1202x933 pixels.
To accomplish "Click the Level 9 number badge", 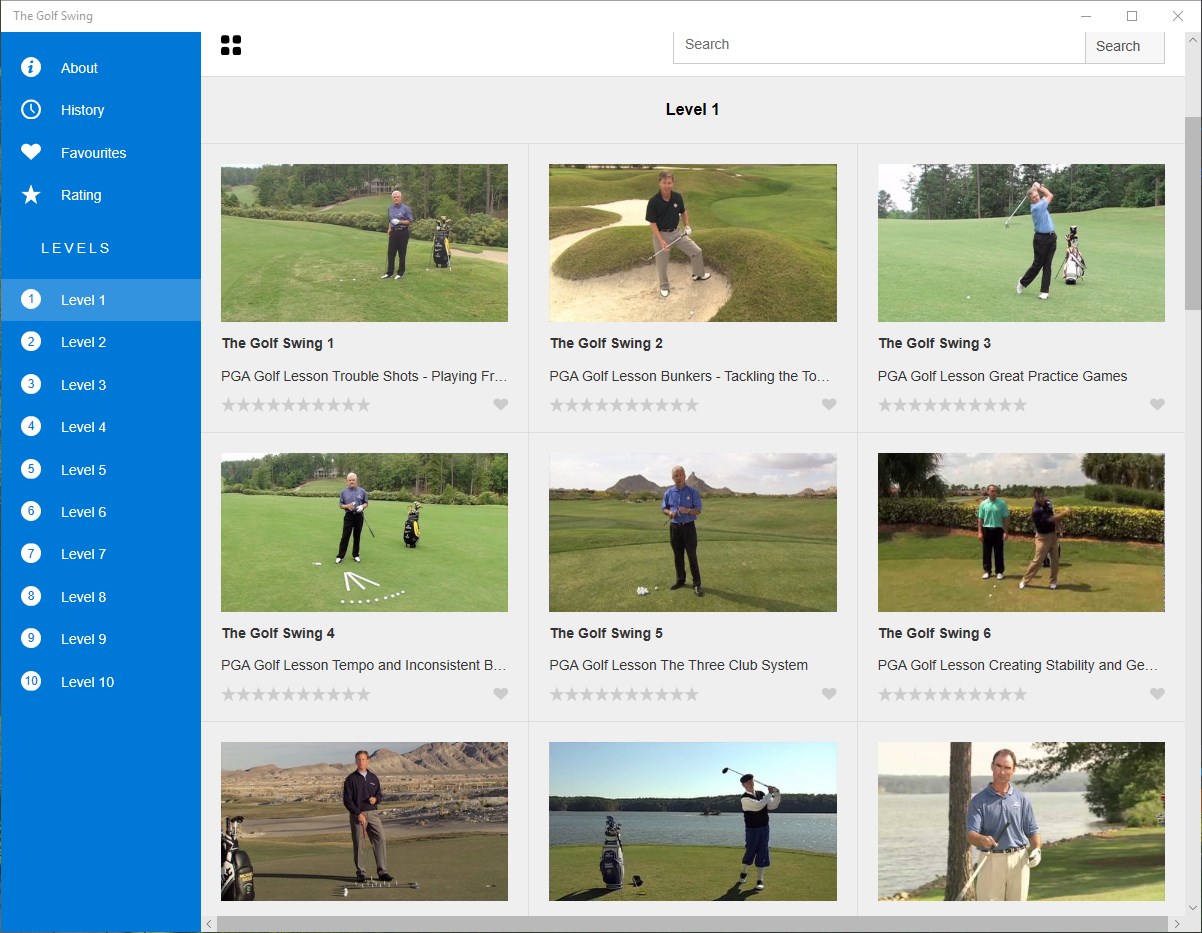I will tap(31, 638).
